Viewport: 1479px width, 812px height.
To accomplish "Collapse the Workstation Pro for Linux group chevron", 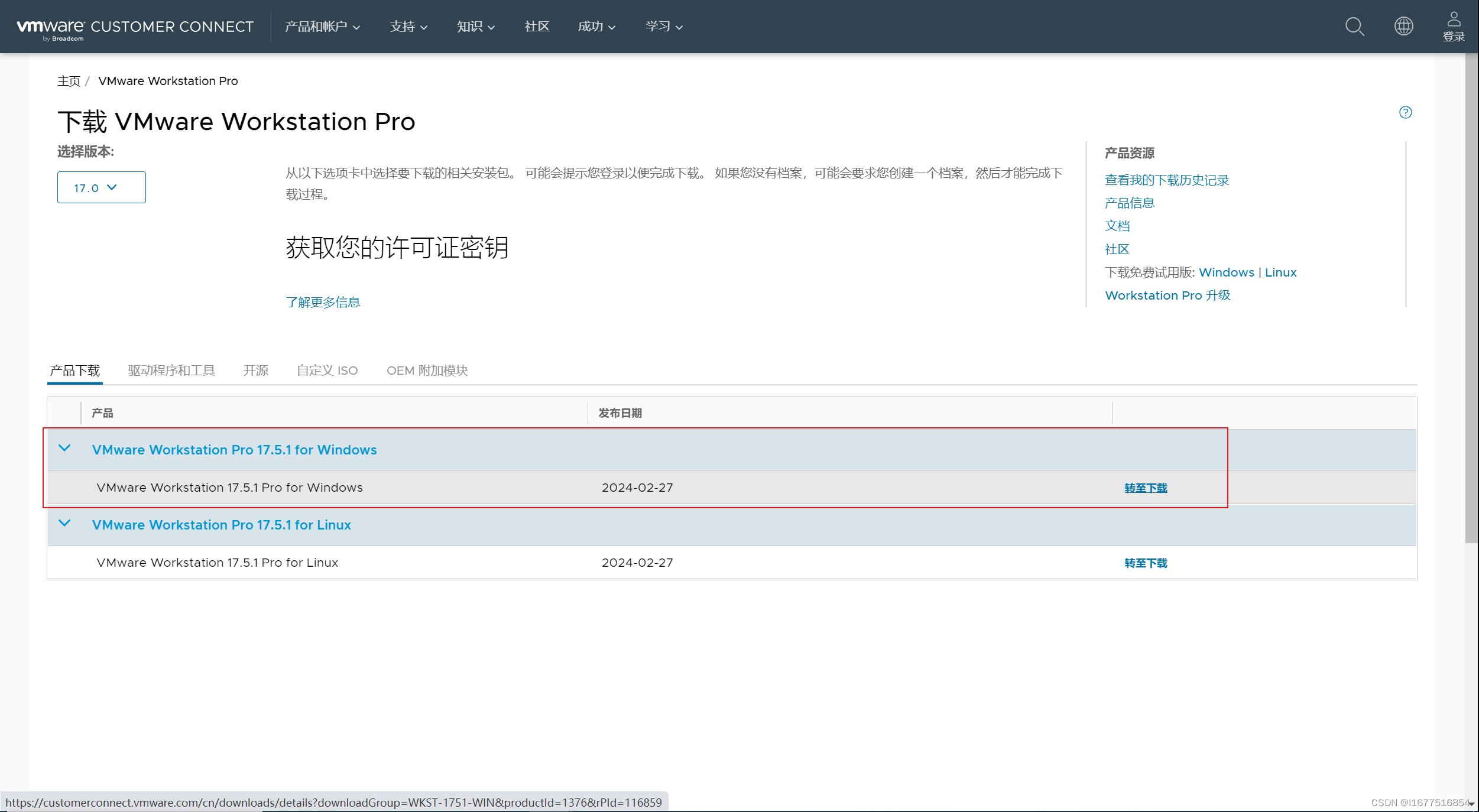I will (64, 524).
